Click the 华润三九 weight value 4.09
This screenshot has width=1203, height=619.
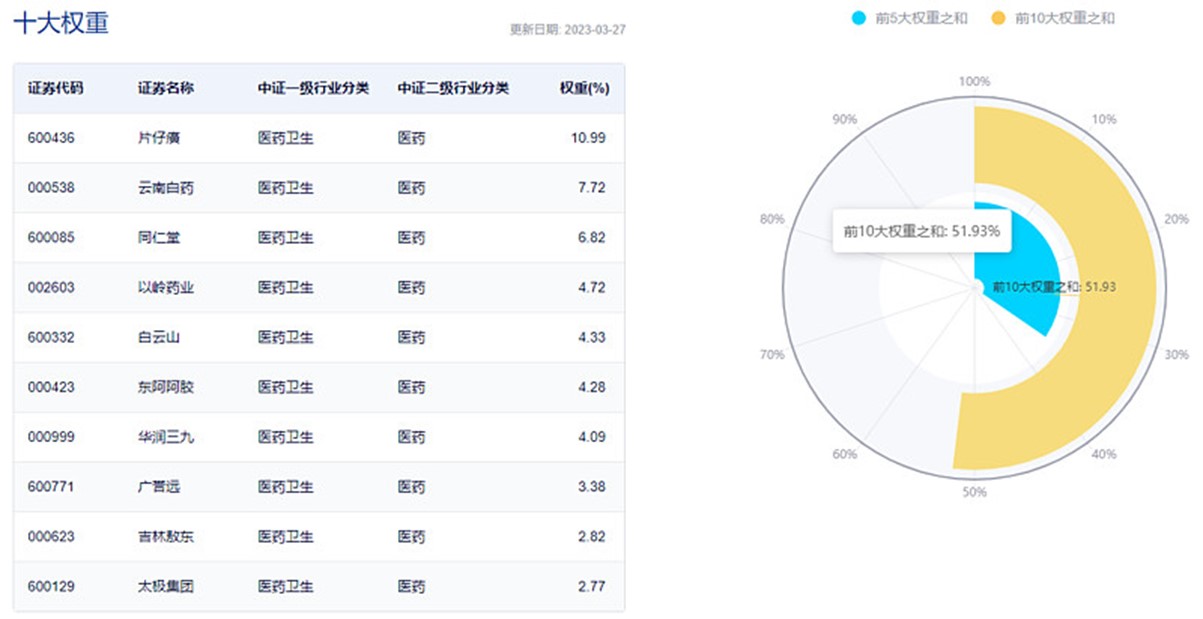[x=592, y=437]
